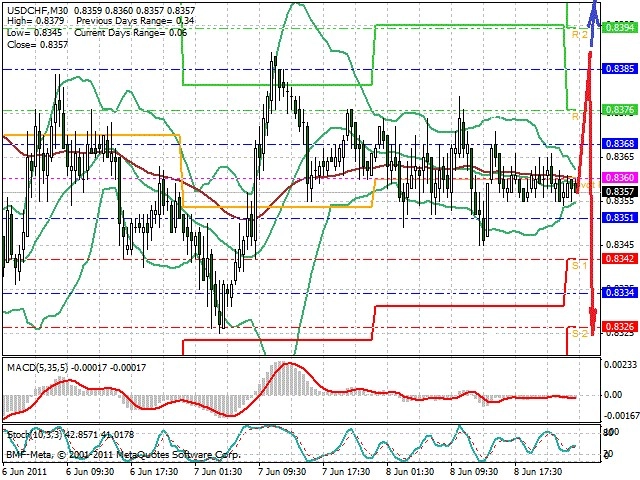Select the green 0.8394 price label
The height and width of the screenshot is (480, 640).
pos(620,27)
